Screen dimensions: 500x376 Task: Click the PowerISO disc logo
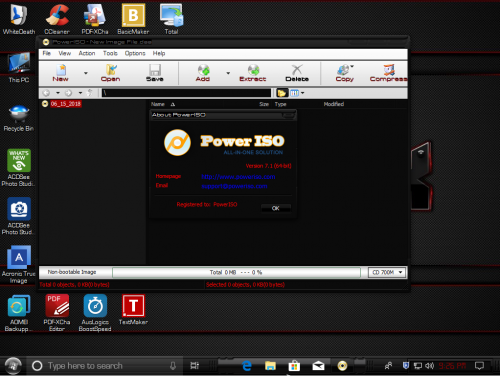click(177, 143)
